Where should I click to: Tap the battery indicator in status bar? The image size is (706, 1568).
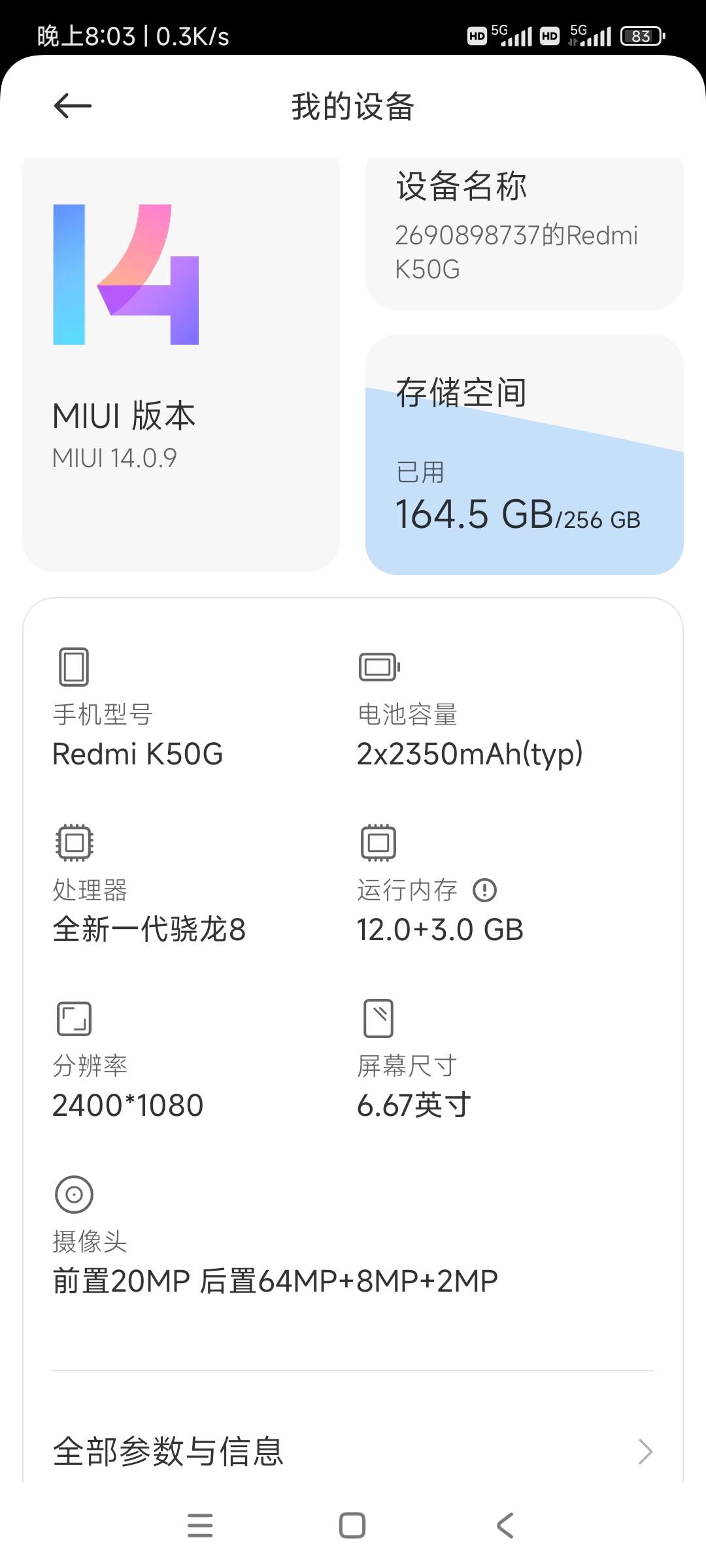coord(643,36)
